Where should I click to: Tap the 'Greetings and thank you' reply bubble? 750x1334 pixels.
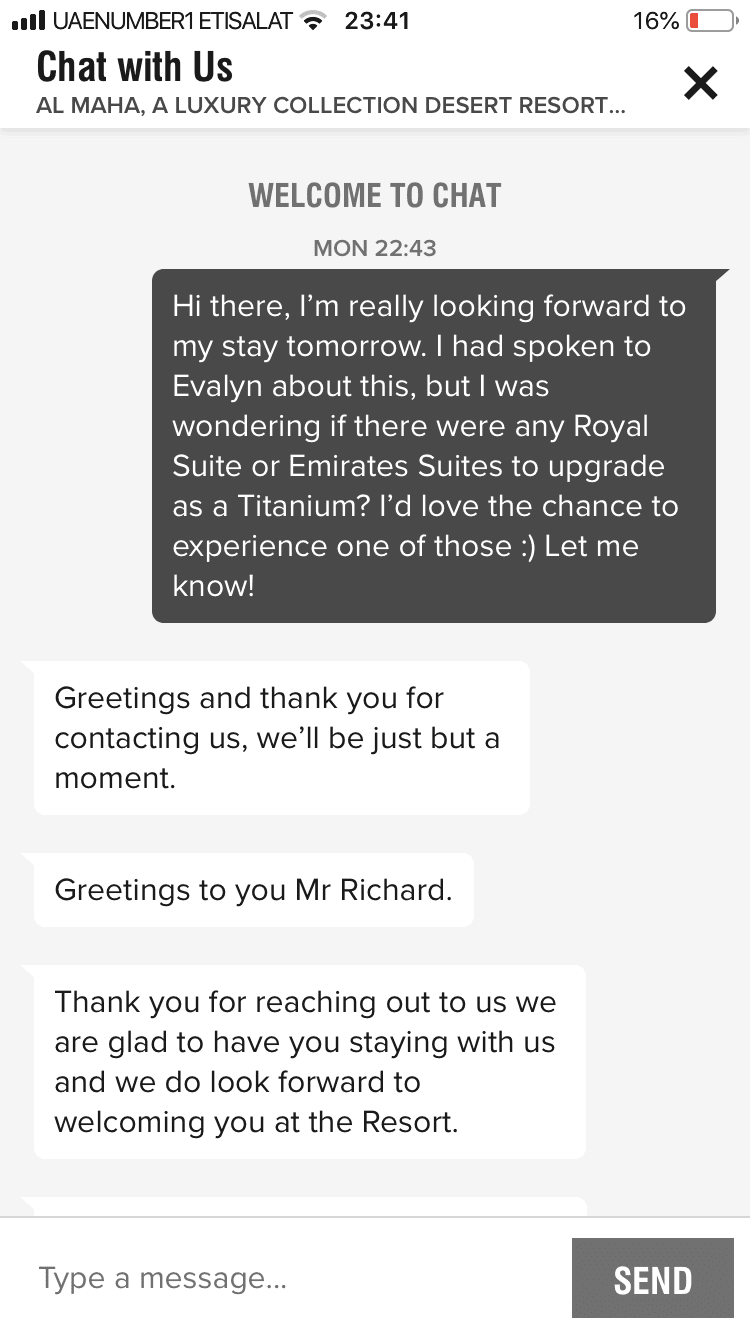click(281, 737)
